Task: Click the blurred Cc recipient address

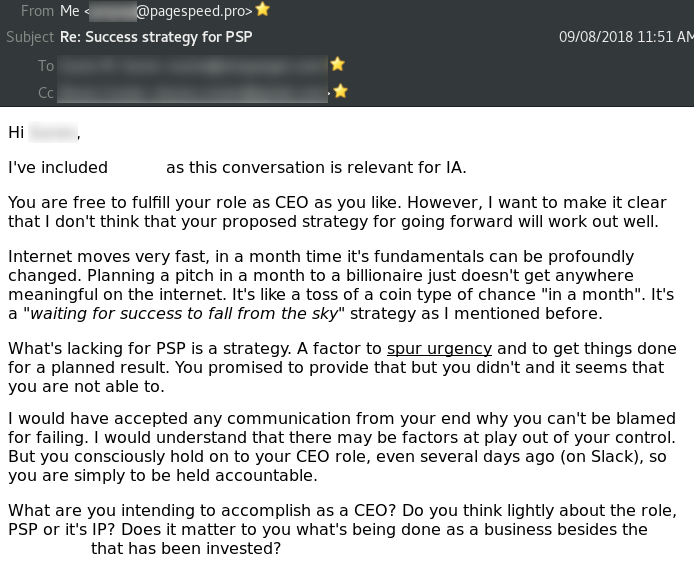Action: click(193, 92)
